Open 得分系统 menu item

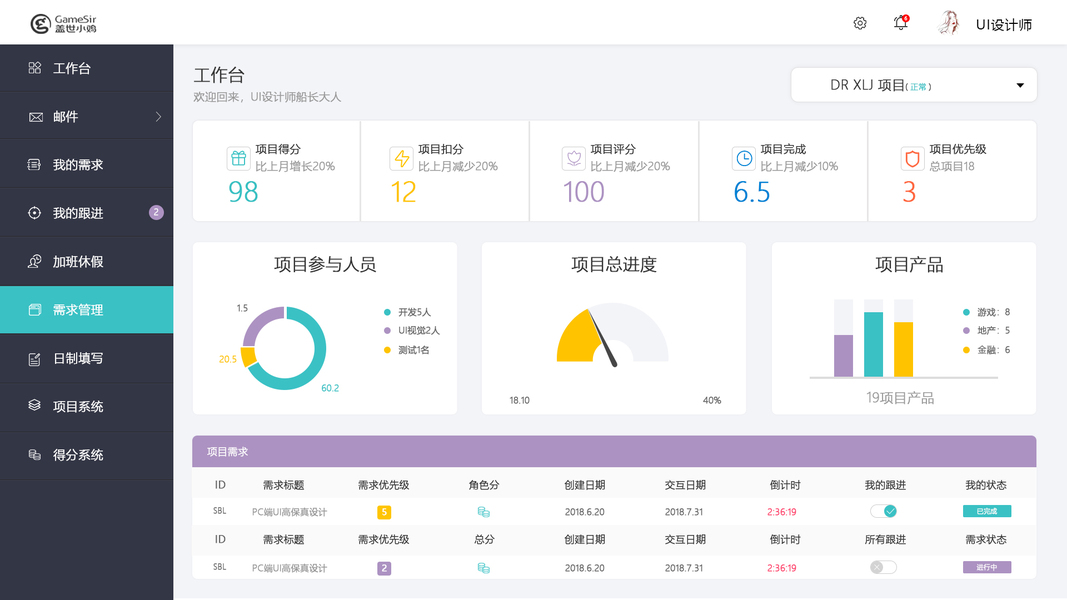(x=86, y=455)
